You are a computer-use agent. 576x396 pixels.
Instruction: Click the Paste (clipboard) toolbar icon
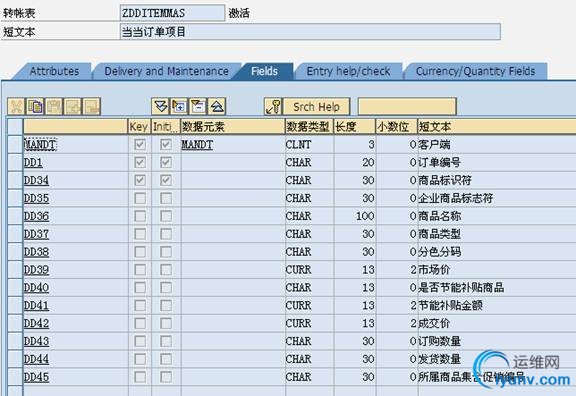coord(54,107)
